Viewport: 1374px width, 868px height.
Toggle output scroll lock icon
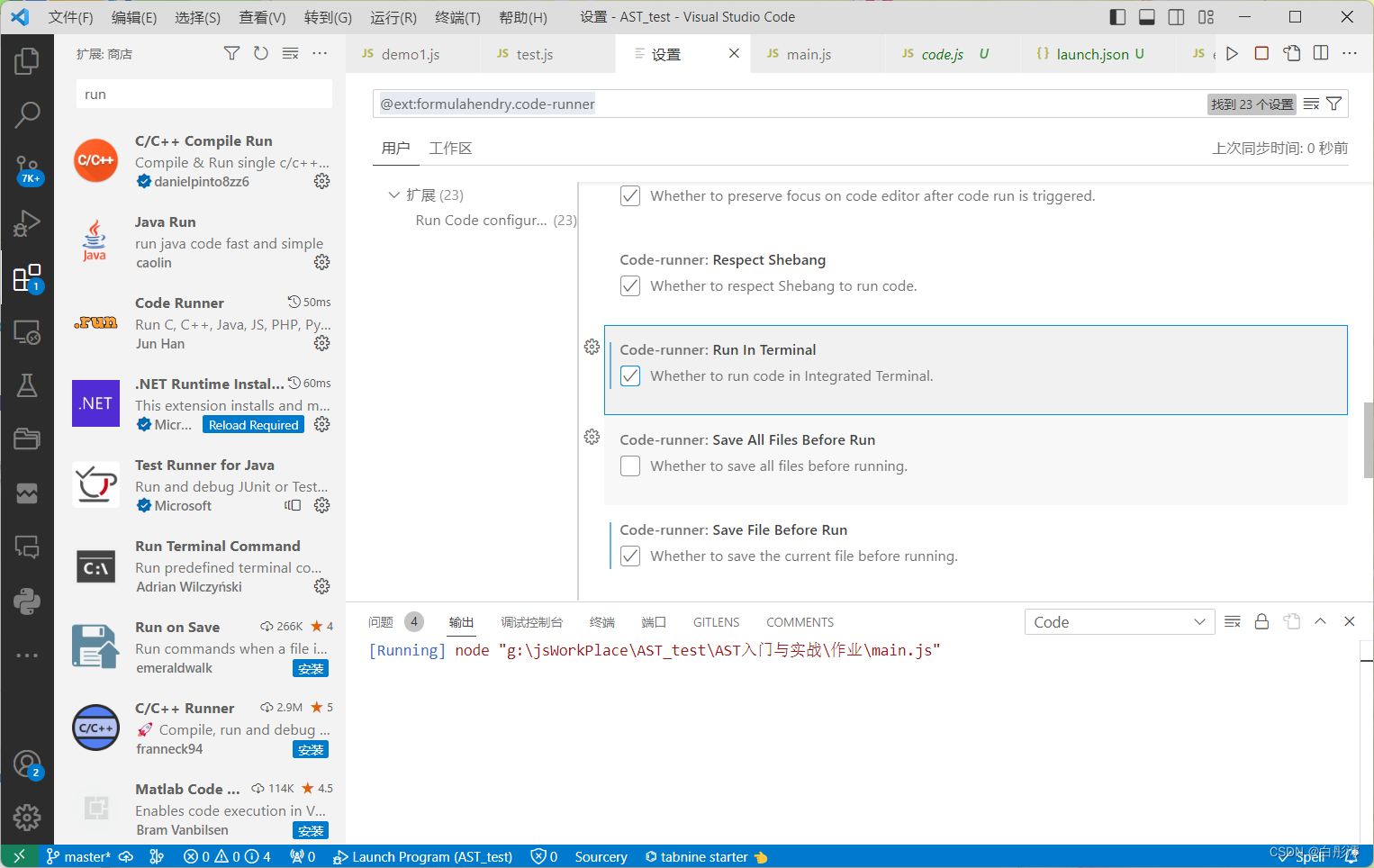pyautogui.click(x=1261, y=622)
